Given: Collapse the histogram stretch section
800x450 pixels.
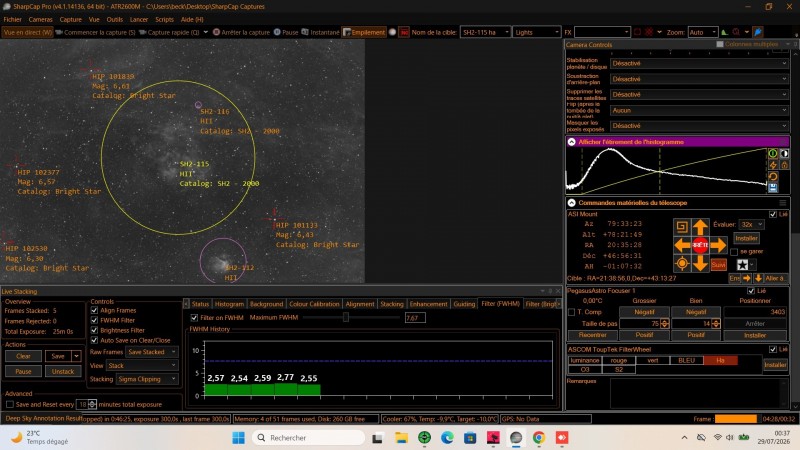Looking at the screenshot, I should click(571, 142).
